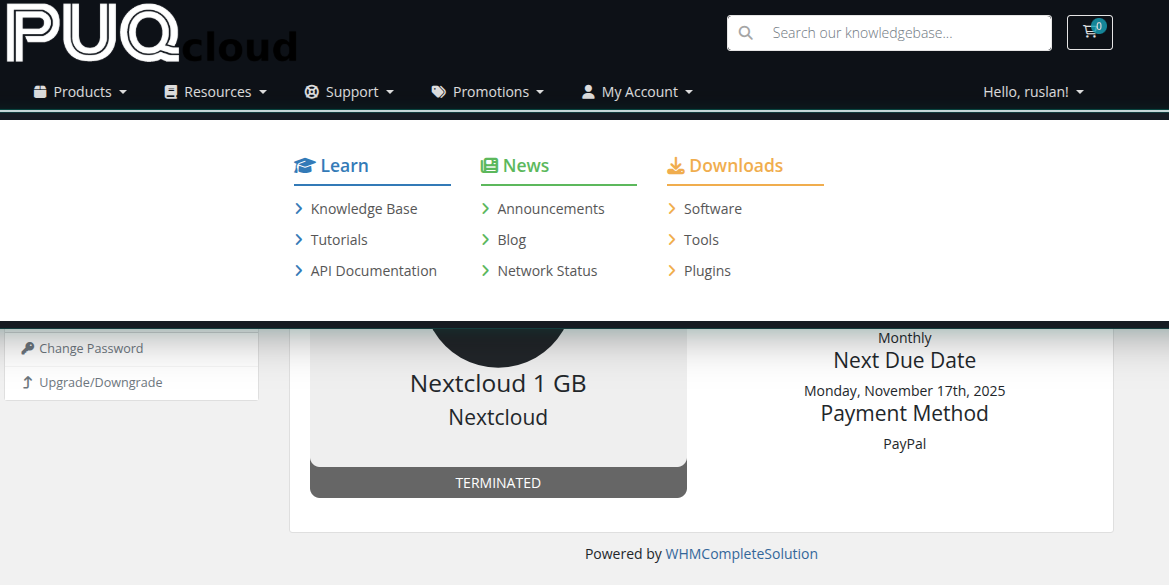The height and width of the screenshot is (585, 1169).
Task: Go to Network Status page
Action: point(547,271)
